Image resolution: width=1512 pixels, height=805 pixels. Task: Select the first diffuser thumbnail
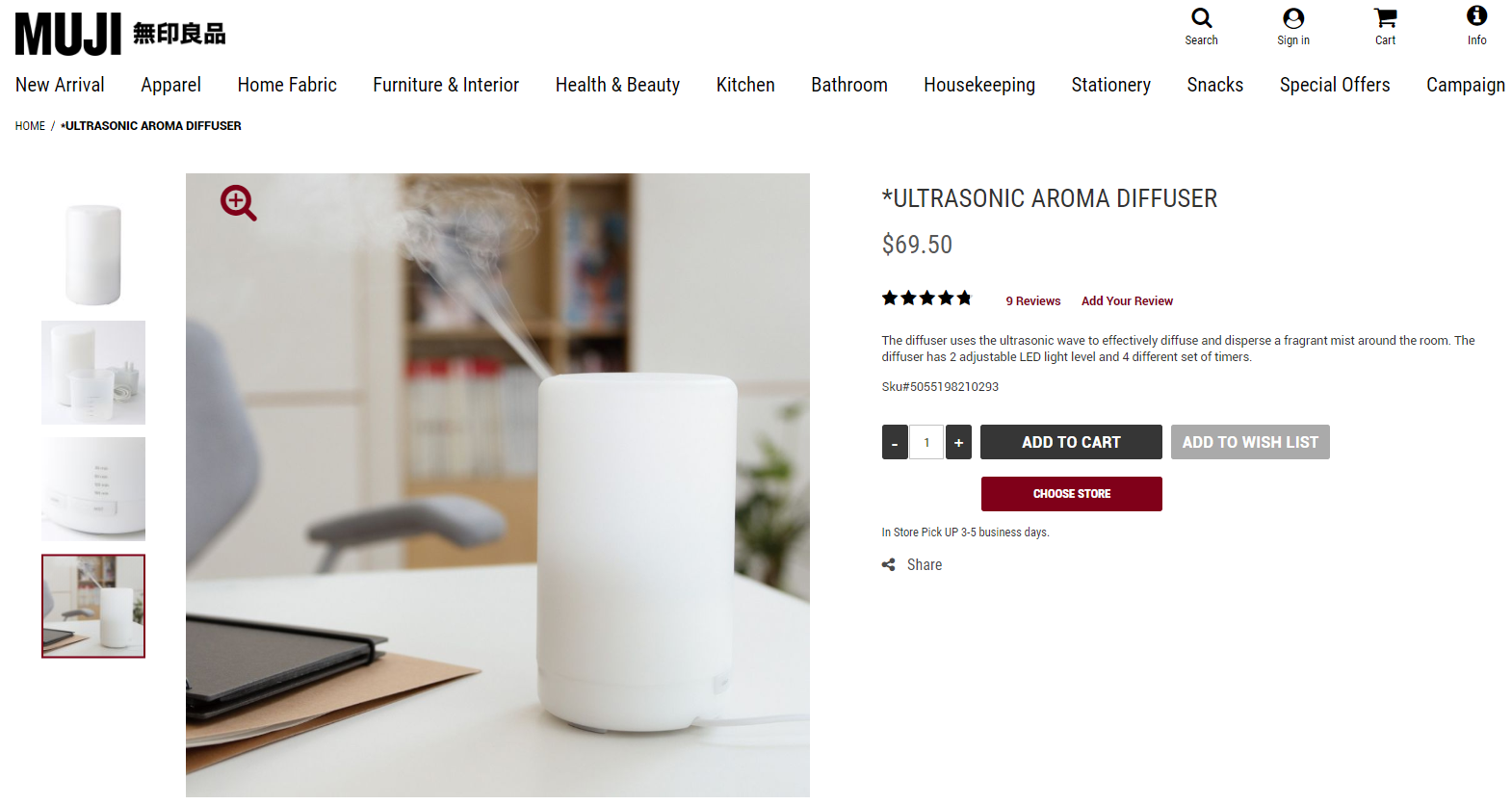tap(93, 255)
